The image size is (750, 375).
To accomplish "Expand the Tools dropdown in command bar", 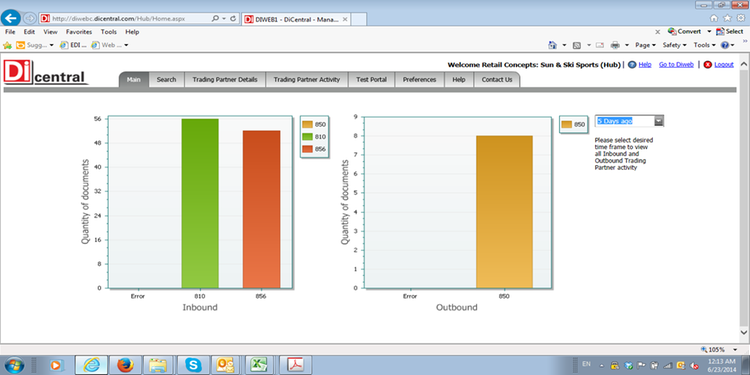I will pos(705,45).
